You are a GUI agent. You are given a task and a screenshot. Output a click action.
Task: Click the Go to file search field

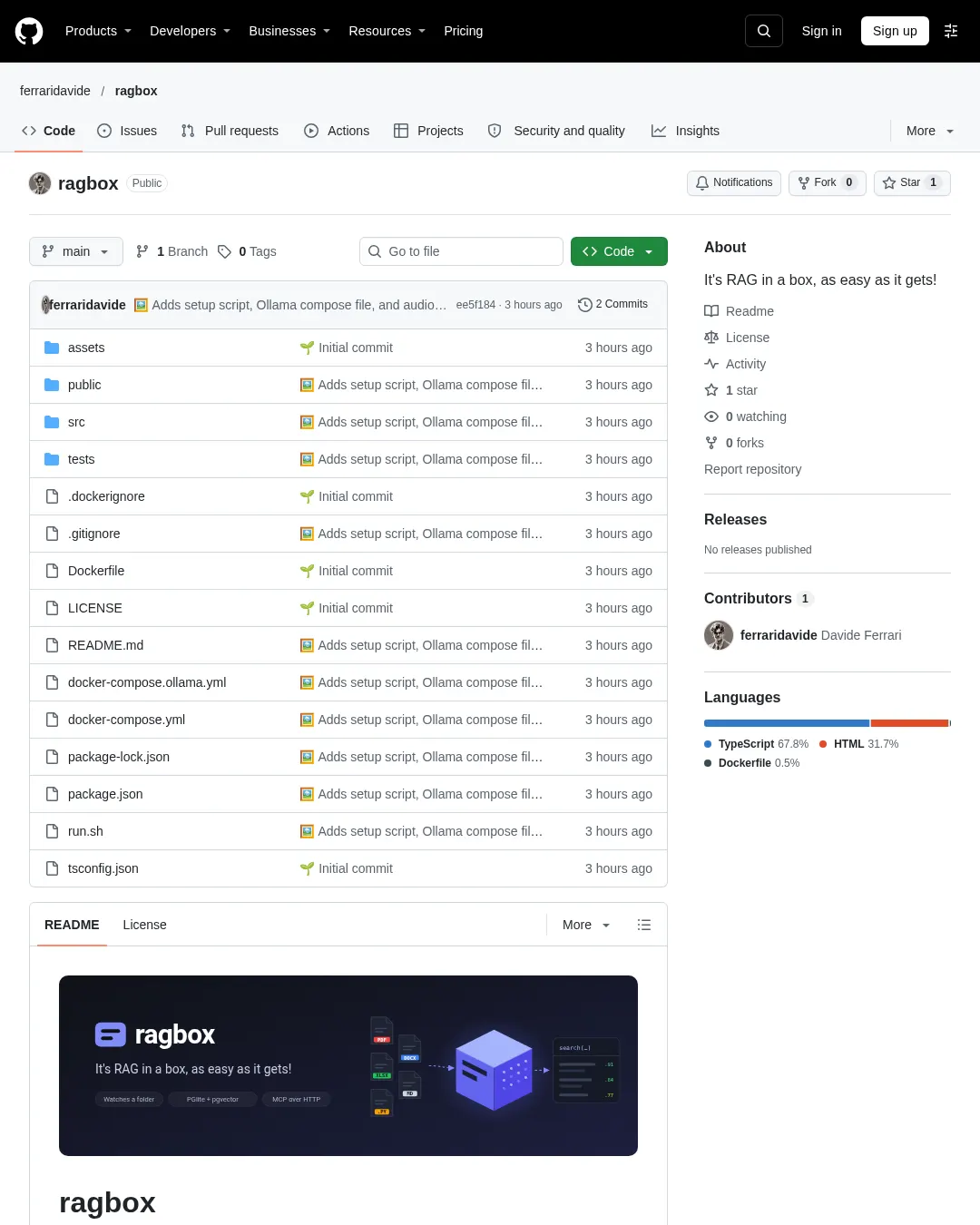point(461,251)
